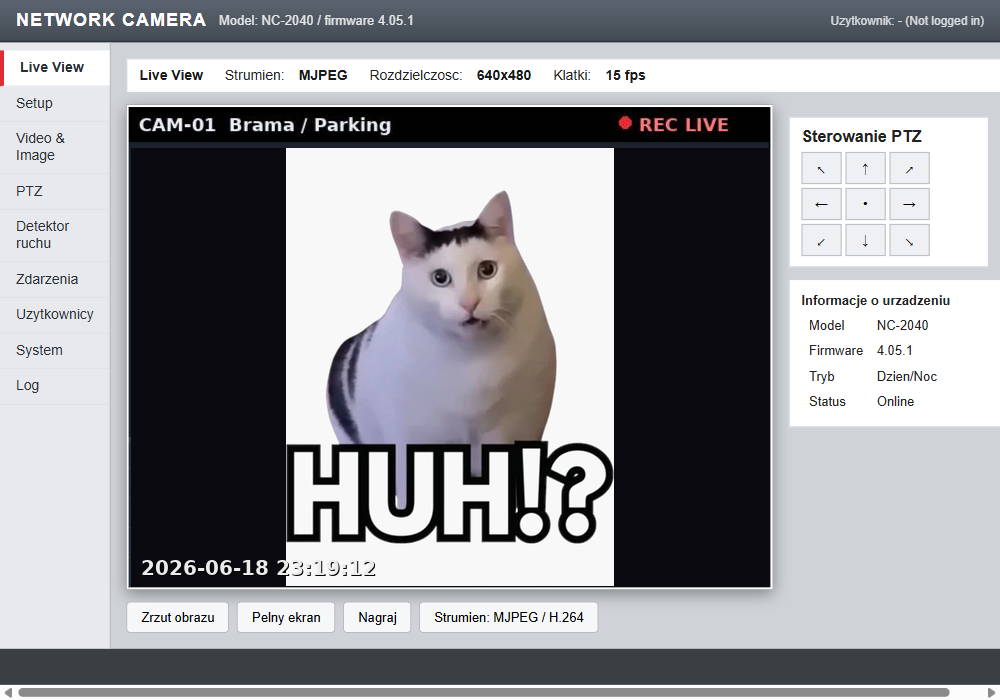Toggle Strumien: MJPEG / H.264 button
The image size is (1000, 700).
(x=508, y=617)
